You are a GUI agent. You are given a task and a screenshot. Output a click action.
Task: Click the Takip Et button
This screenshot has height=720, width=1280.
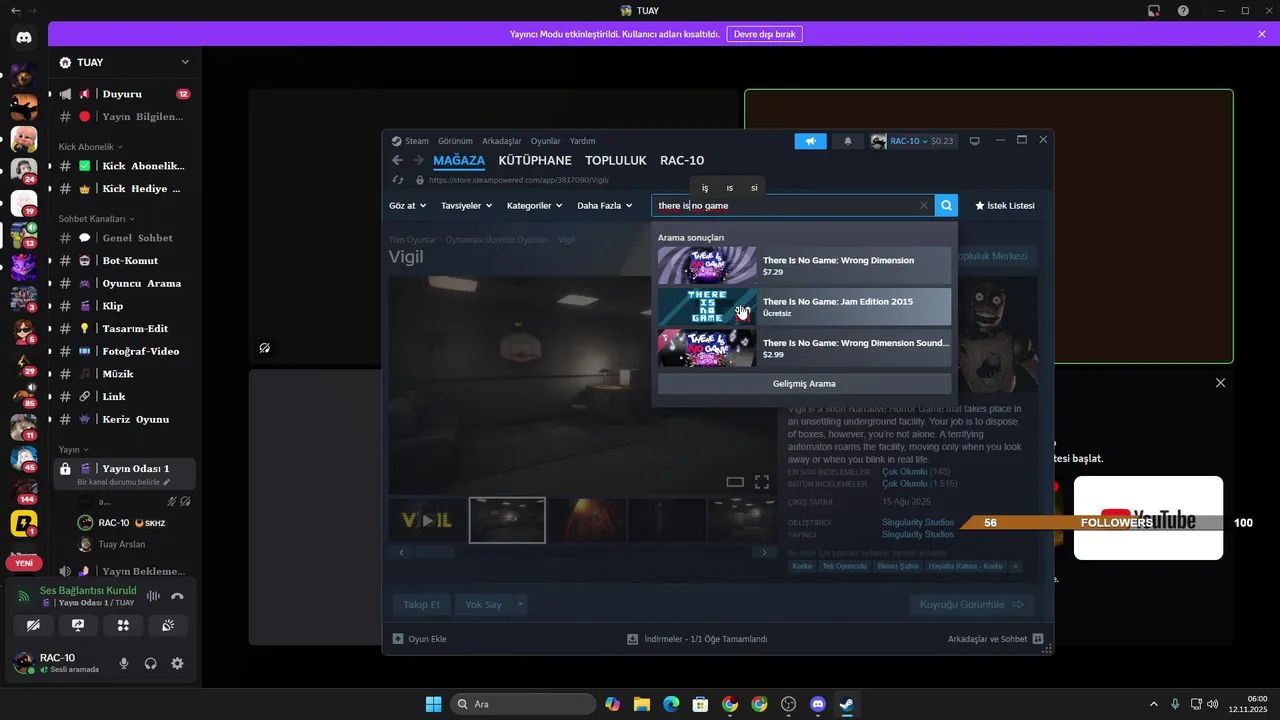point(421,604)
